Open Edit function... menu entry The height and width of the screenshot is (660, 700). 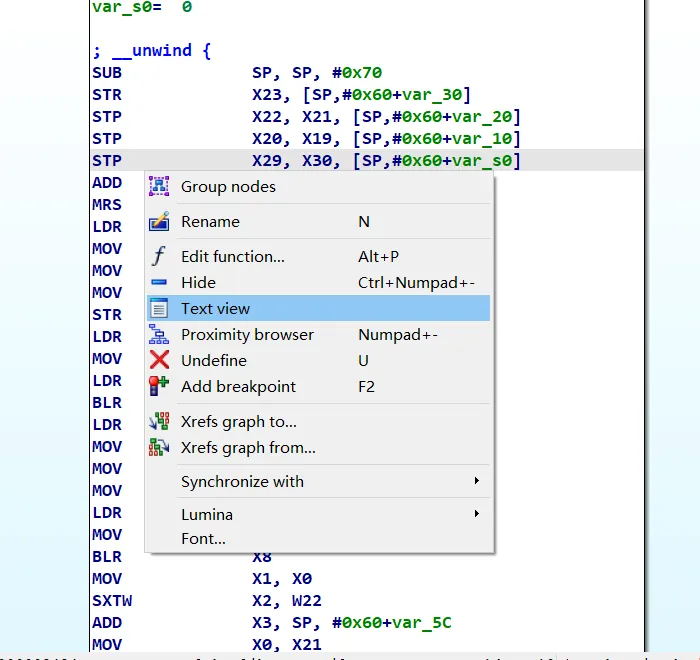tap(319, 256)
